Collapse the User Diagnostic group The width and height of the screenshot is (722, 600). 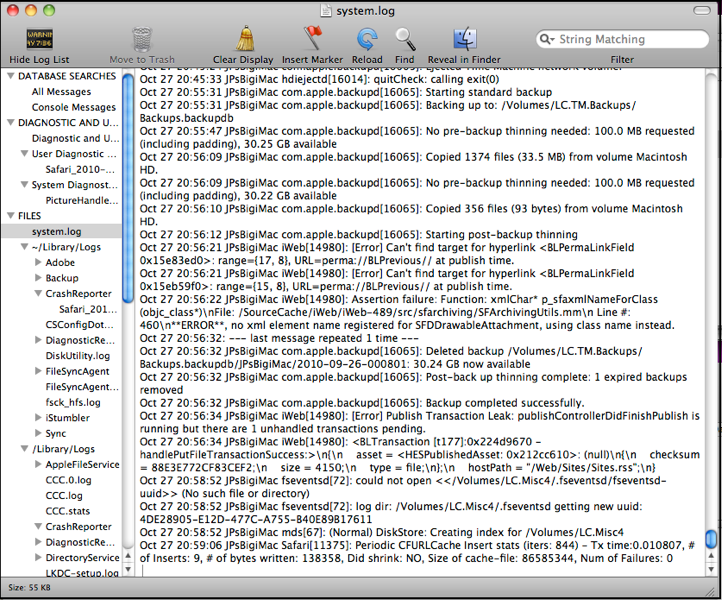(24, 153)
